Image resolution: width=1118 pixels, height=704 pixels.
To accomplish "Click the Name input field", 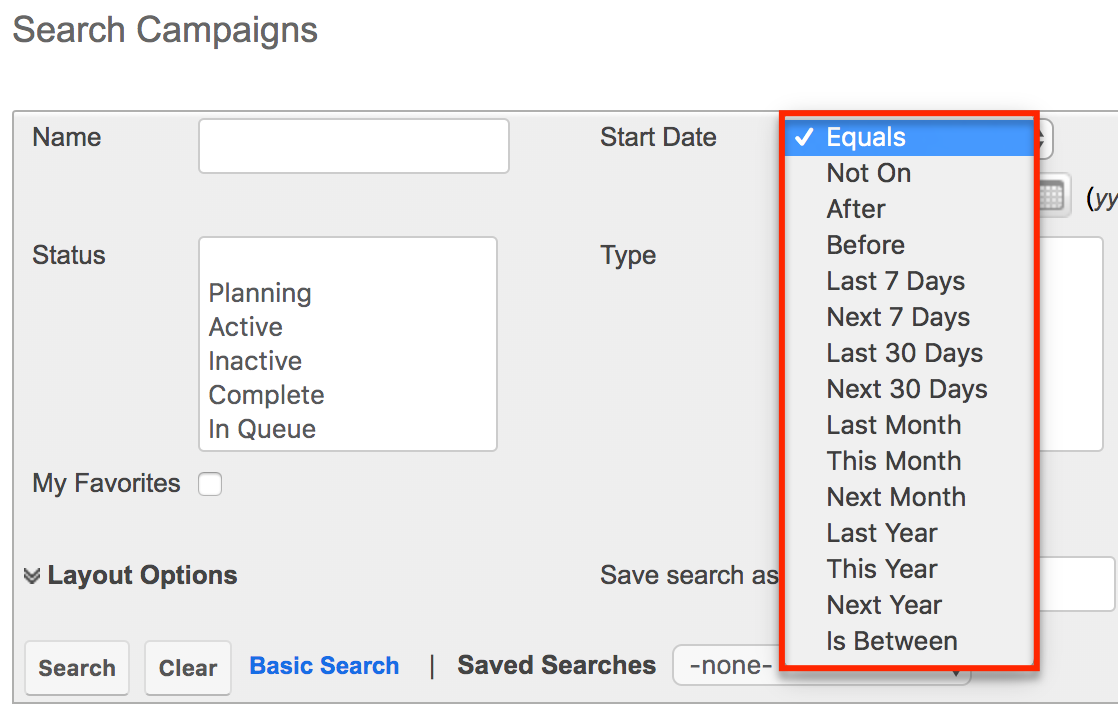I will click(x=353, y=145).
